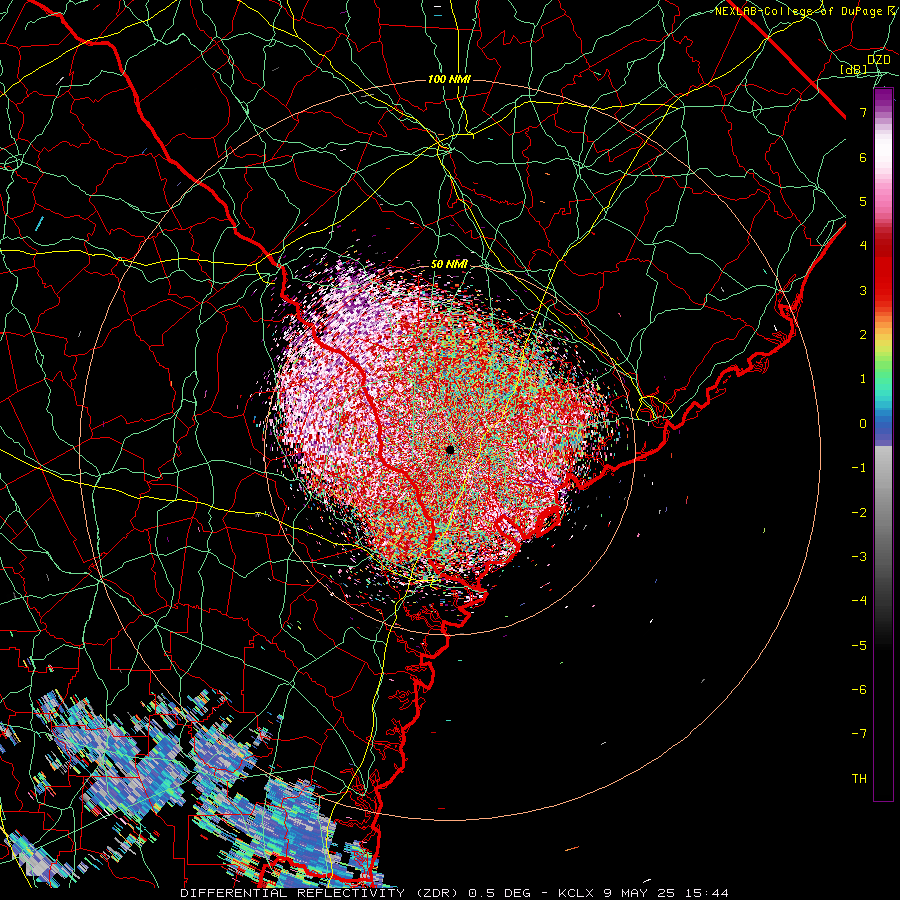The height and width of the screenshot is (900, 900).
Task: Click the Differential Reflectivity (ZDR) caption text
Action: (321, 893)
